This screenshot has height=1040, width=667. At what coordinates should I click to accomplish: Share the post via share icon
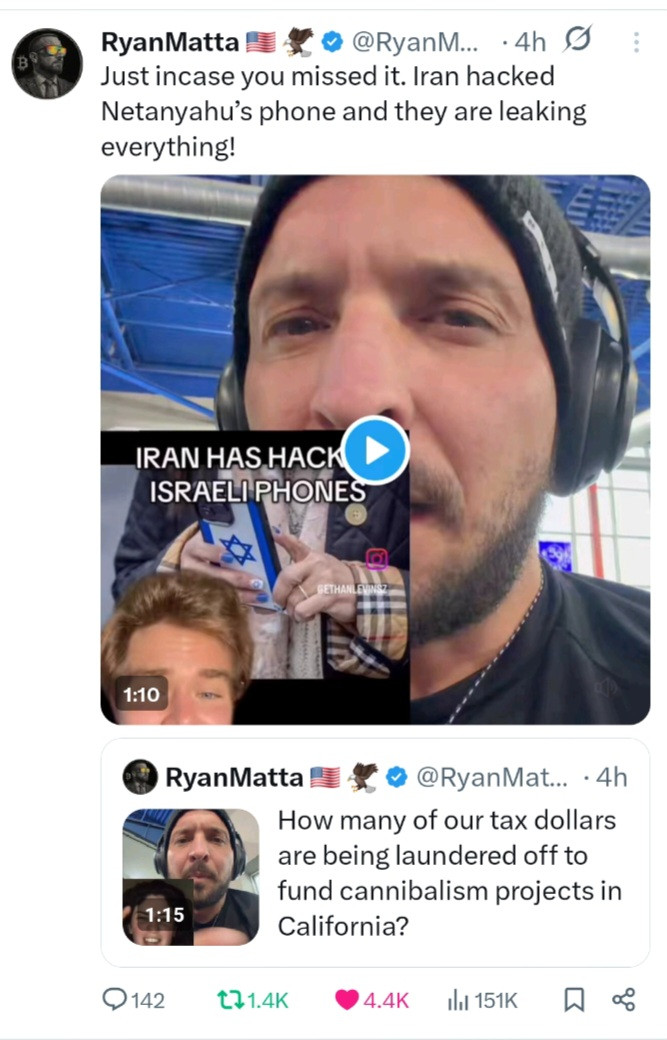click(x=623, y=999)
